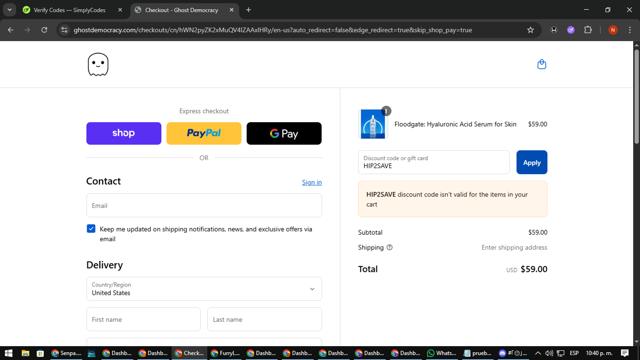Switch to the Verify Codes SimplyCodes tab
This screenshot has width=640, height=360.
[x=69, y=10]
